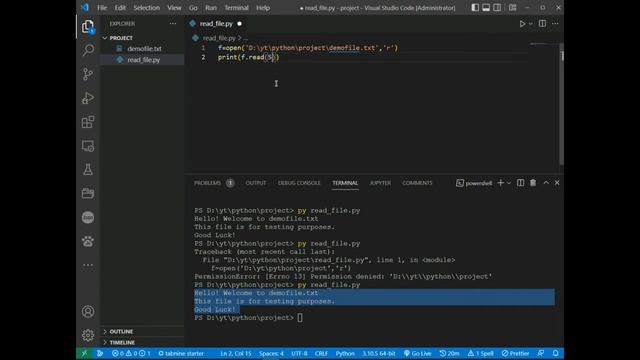The image size is (640, 360).
Task: Open Explorer Views and More Actions
Action: [x=173, y=24]
